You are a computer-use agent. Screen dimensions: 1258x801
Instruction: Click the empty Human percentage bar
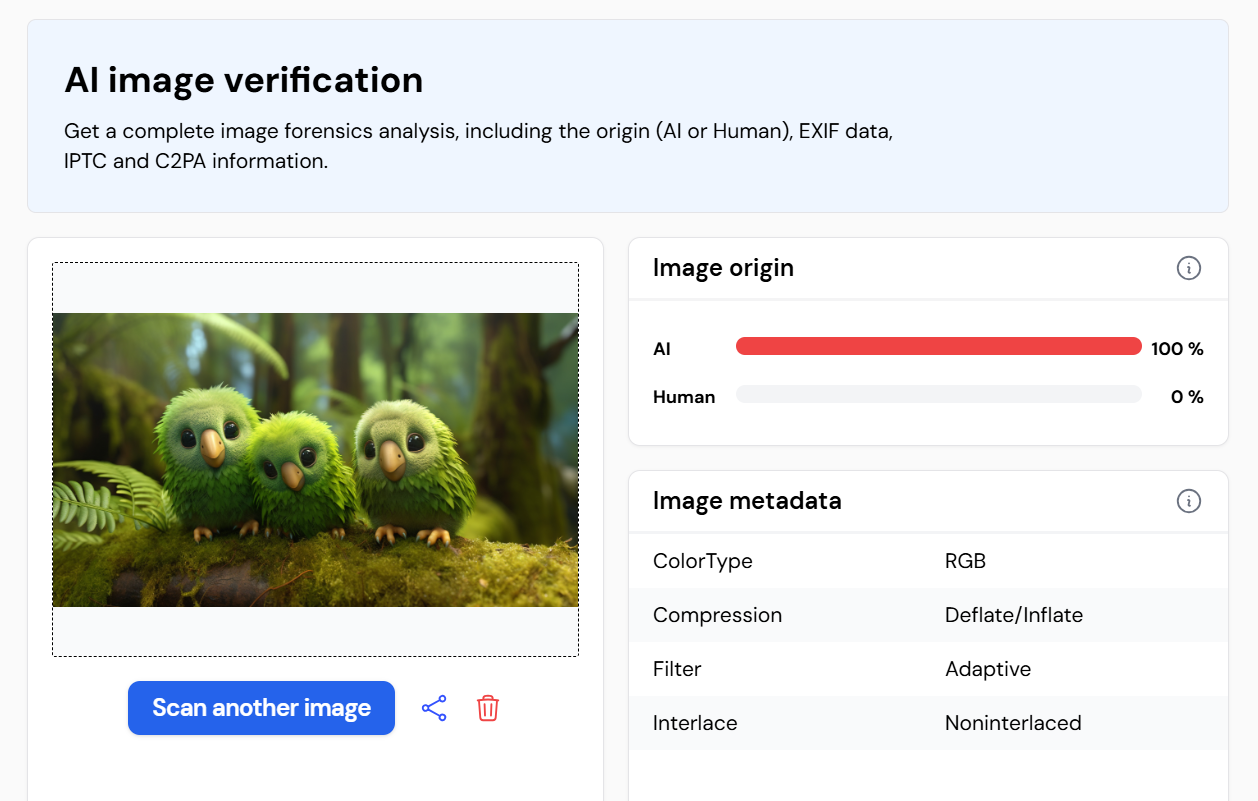click(x=938, y=395)
